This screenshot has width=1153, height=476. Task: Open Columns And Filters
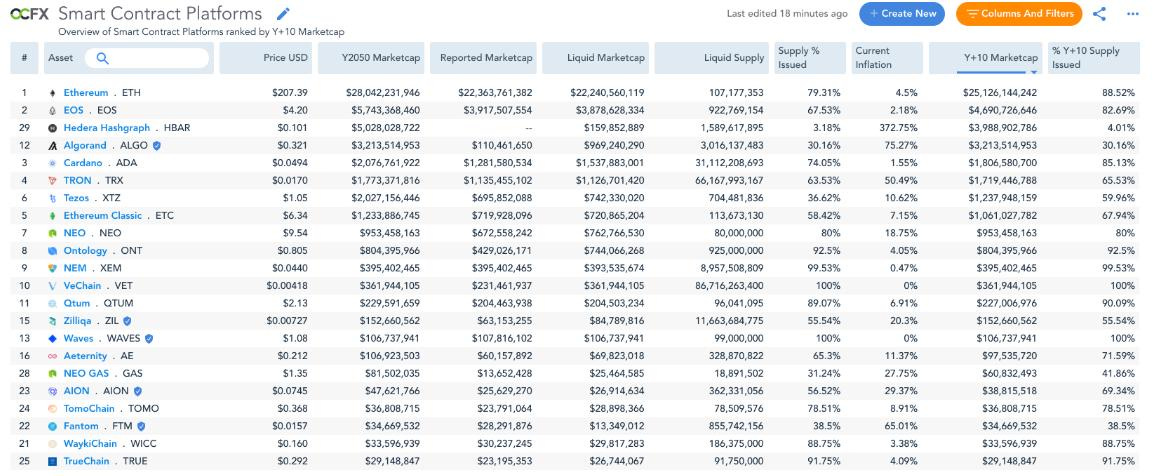tap(1019, 13)
